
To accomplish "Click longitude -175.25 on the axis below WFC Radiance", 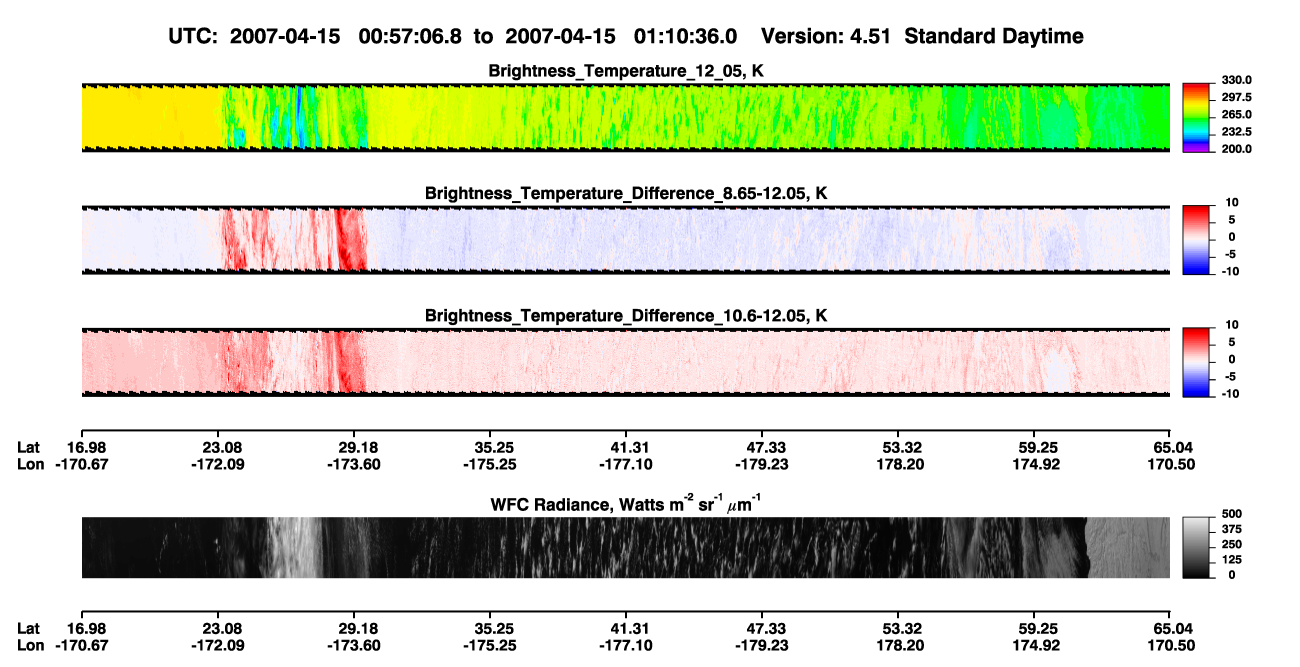I will pos(491,645).
